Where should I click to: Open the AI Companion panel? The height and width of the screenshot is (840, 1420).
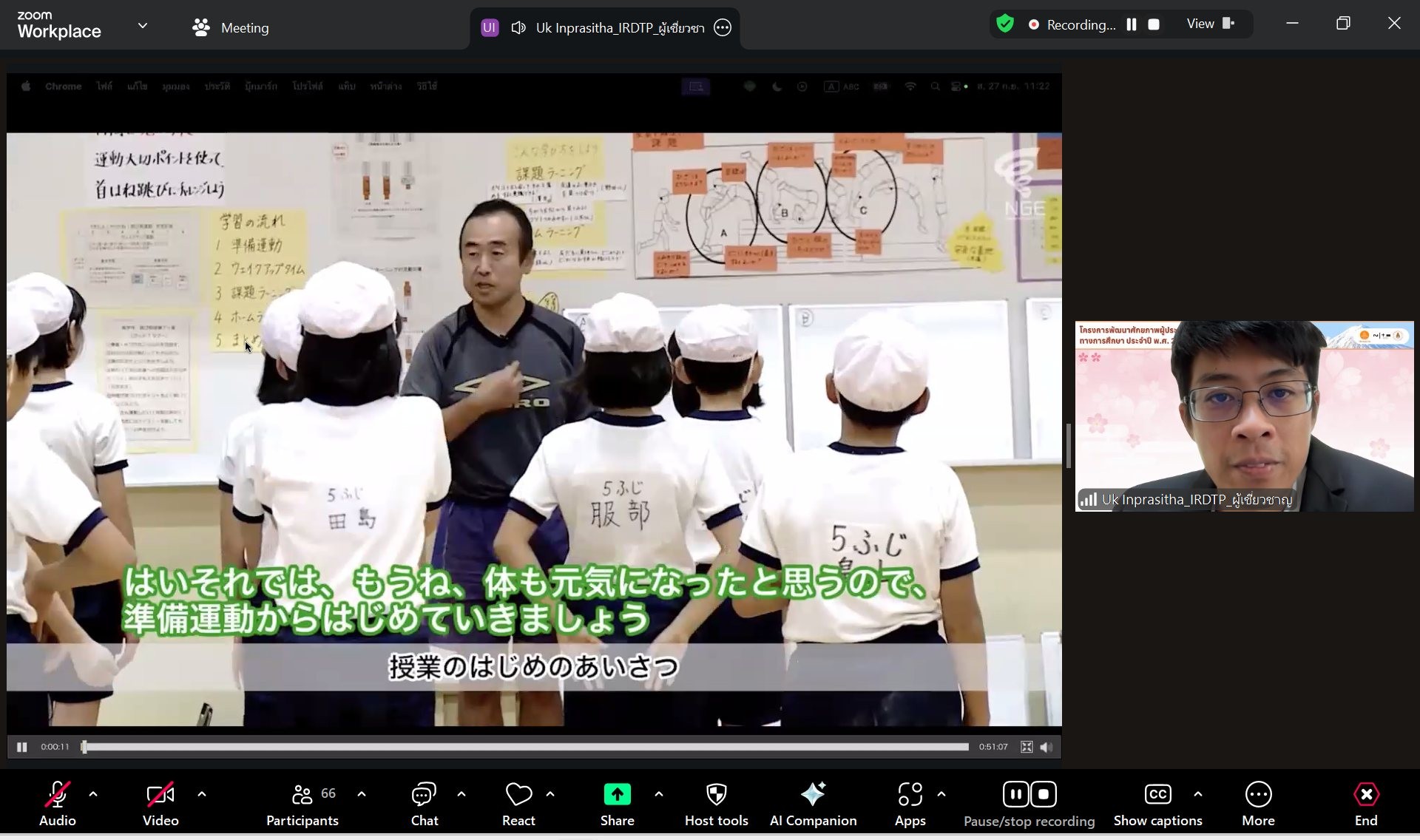pyautogui.click(x=813, y=803)
